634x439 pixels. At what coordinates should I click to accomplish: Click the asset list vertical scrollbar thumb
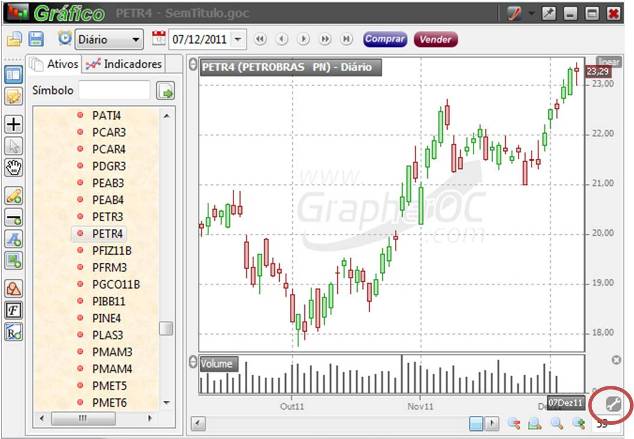click(x=166, y=329)
